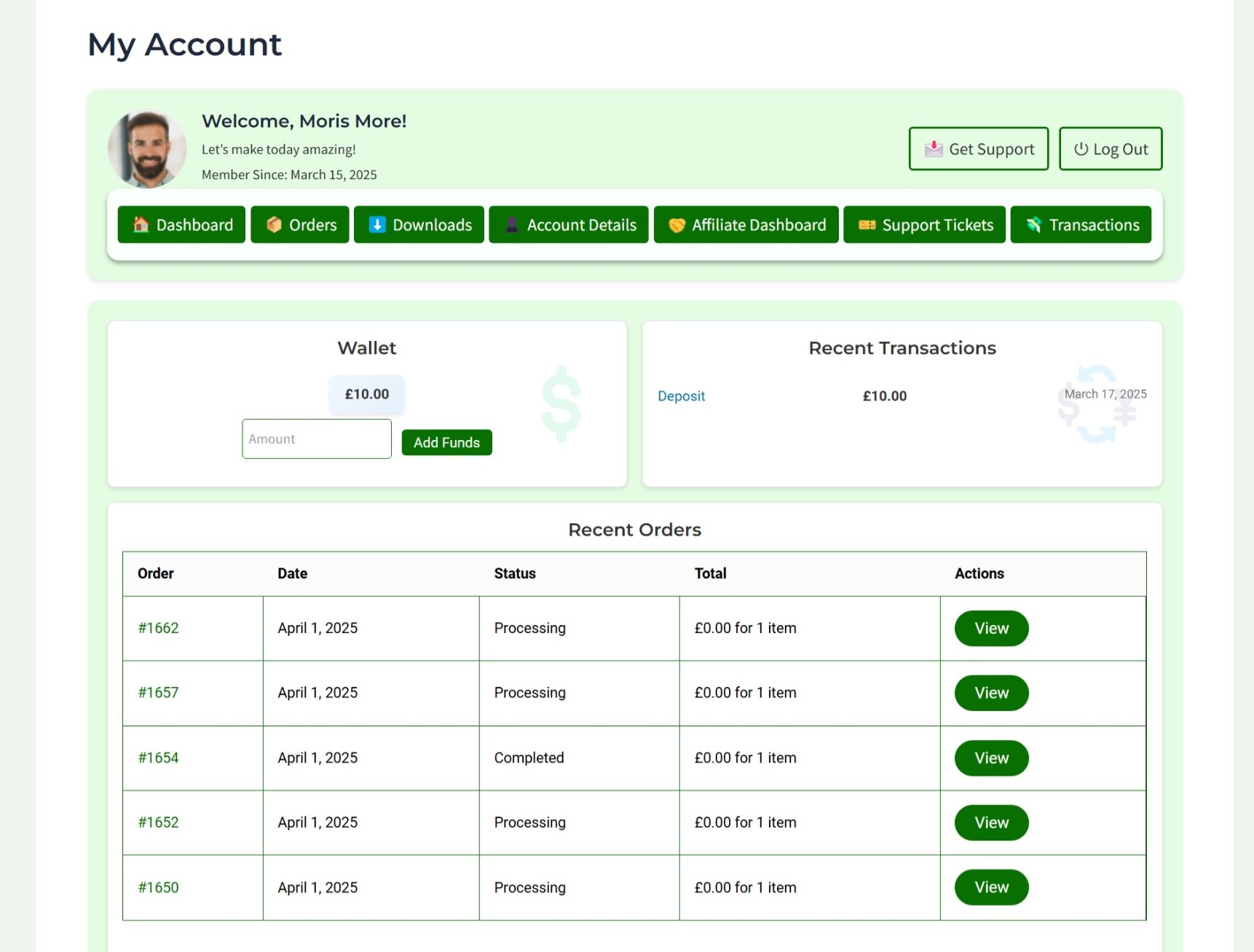View order #1652 details
The height and width of the screenshot is (952, 1254).
click(991, 822)
